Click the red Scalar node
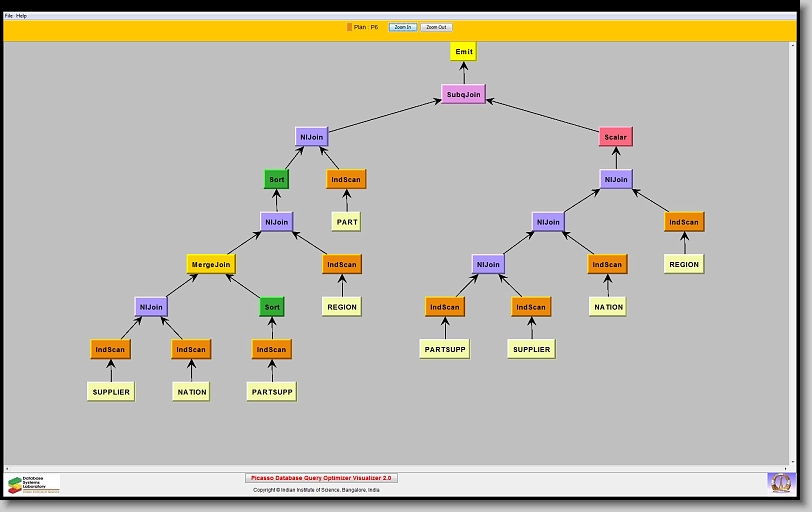812x512 pixels. [x=616, y=136]
